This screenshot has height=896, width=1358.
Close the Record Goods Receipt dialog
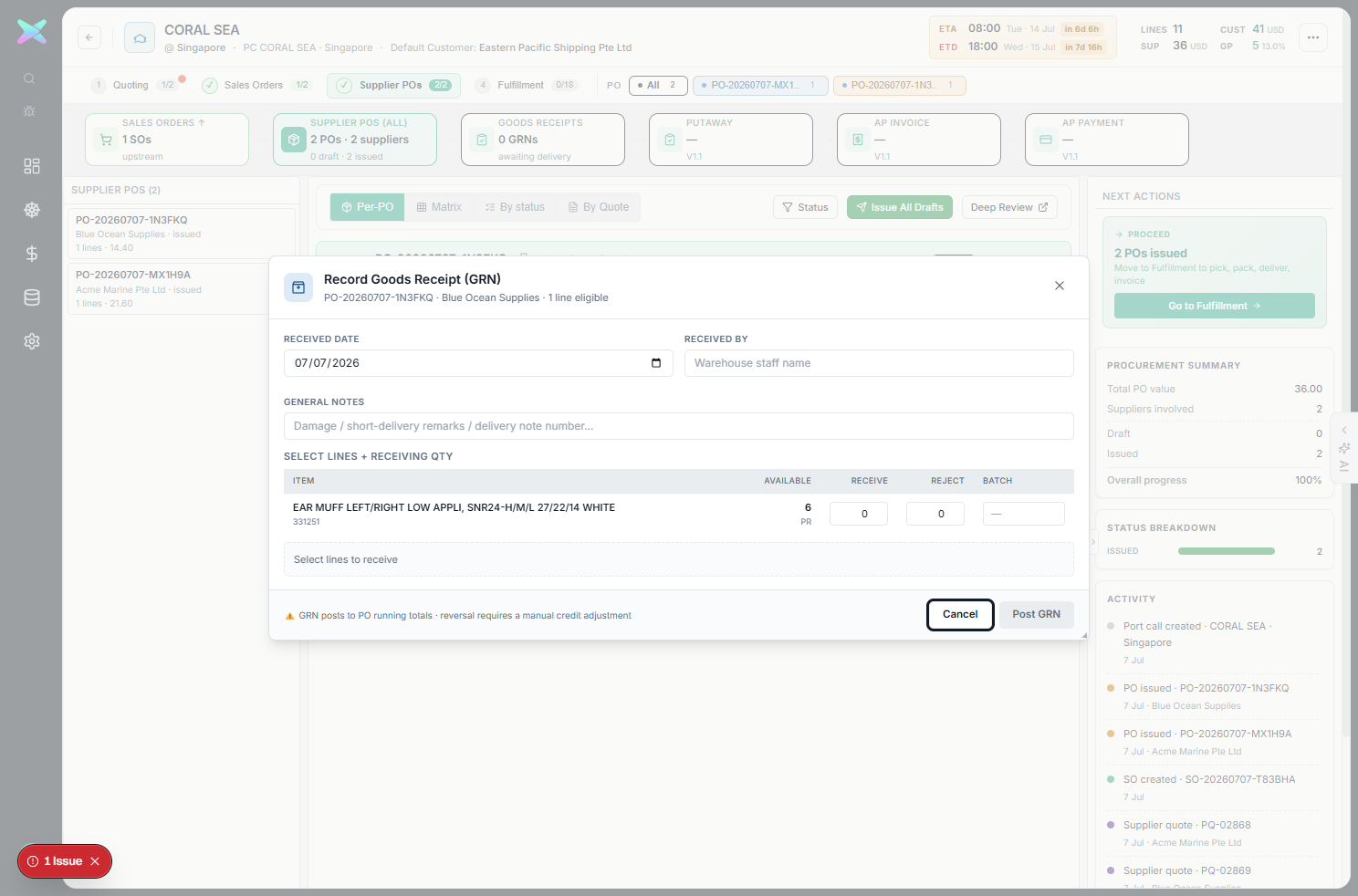click(x=1060, y=286)
